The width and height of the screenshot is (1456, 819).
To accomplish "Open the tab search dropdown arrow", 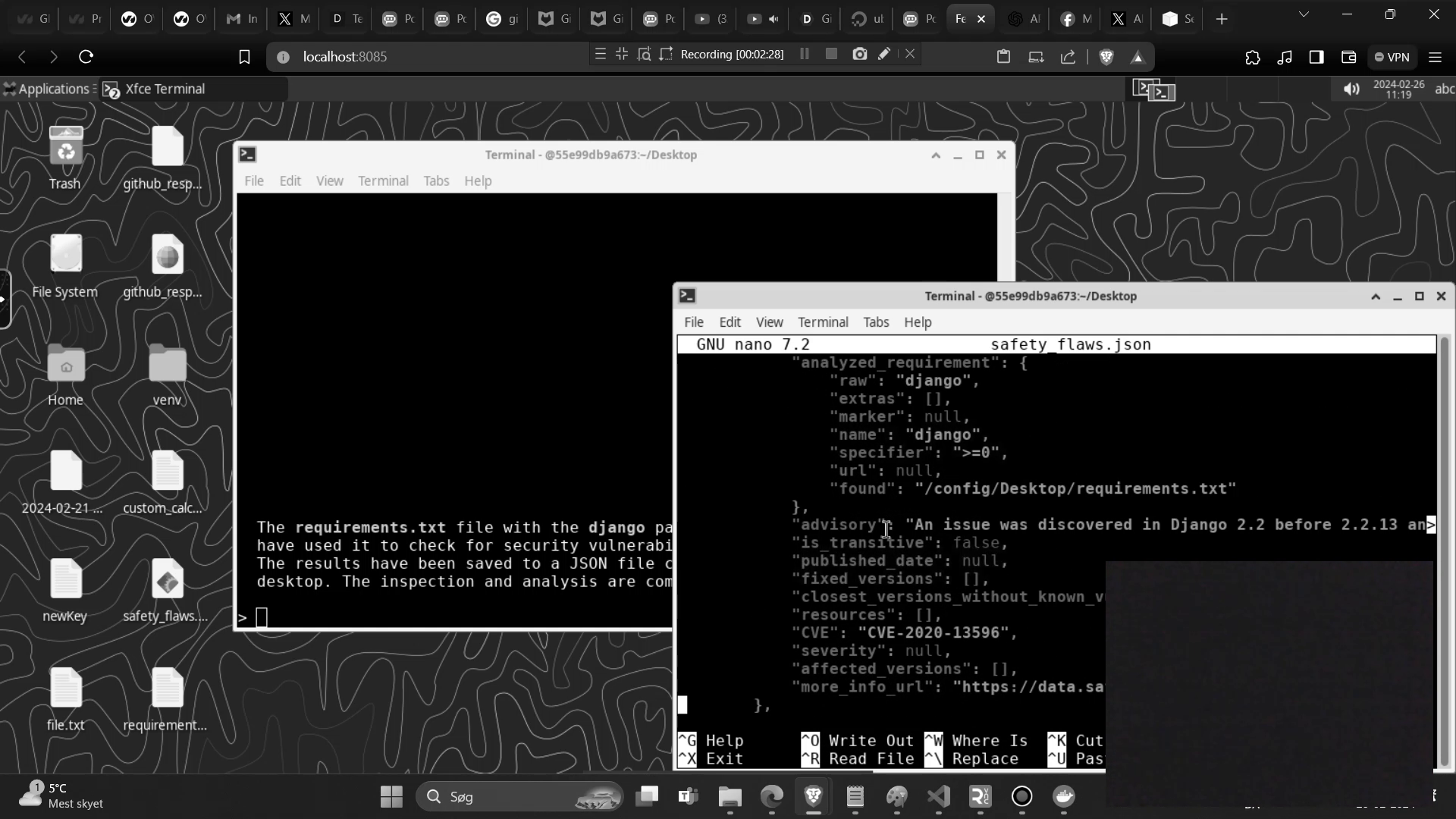I will point(1304,14).
